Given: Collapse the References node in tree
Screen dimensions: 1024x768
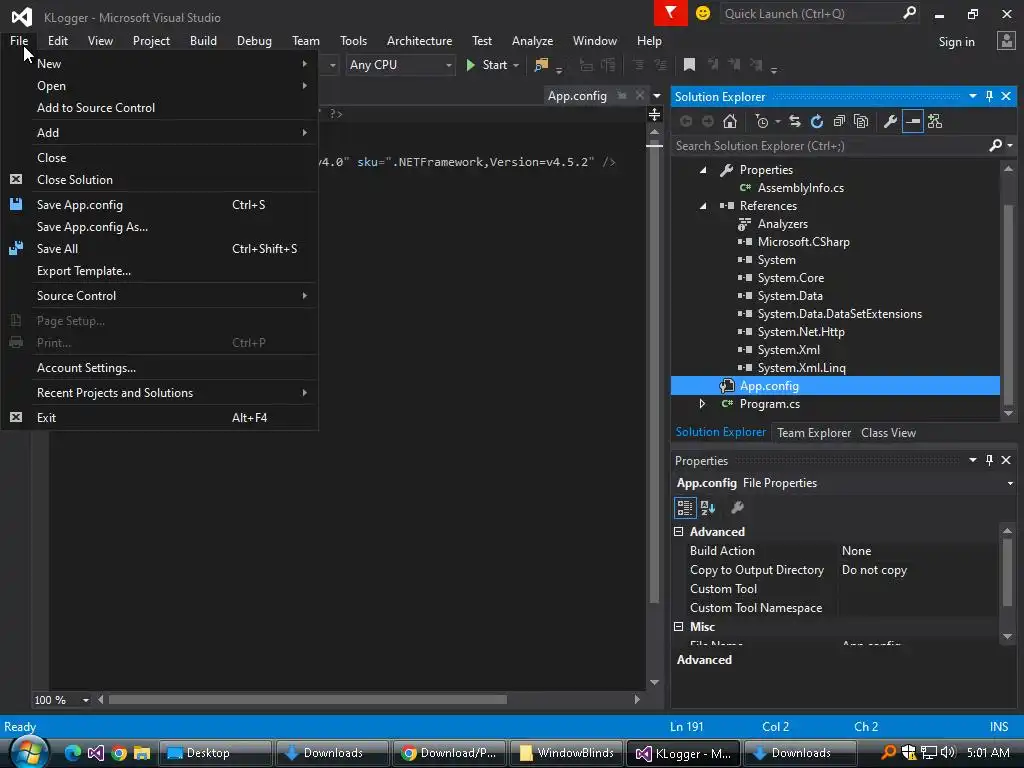Looking at the screenshot, I should pyautogui.click(x=703, y=206).
